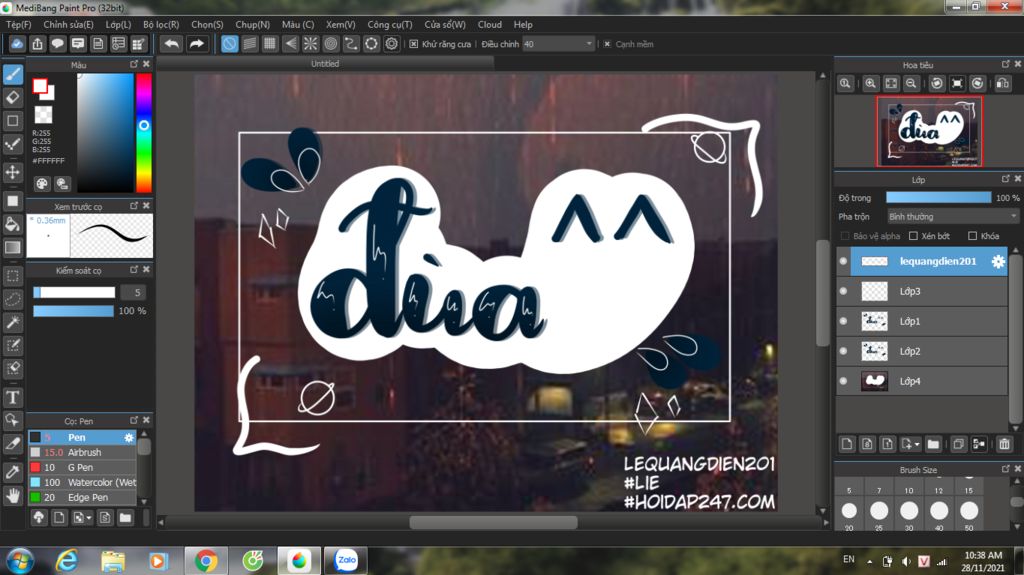This screenshot has width=1024, height=575.
Task: Select the Brush tool in left toolbar
Action: (x=12, y=74)
